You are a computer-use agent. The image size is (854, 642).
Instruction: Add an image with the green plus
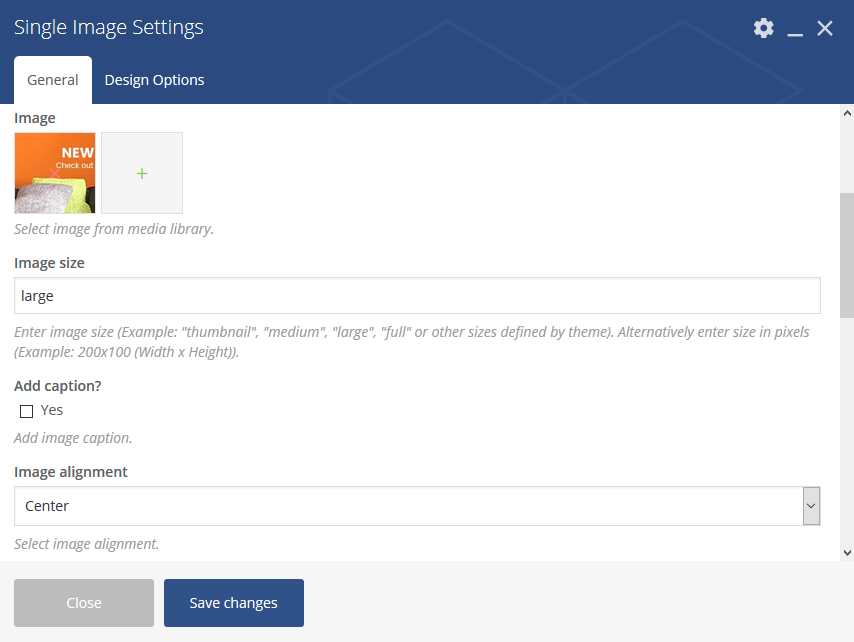pos(142,173)
